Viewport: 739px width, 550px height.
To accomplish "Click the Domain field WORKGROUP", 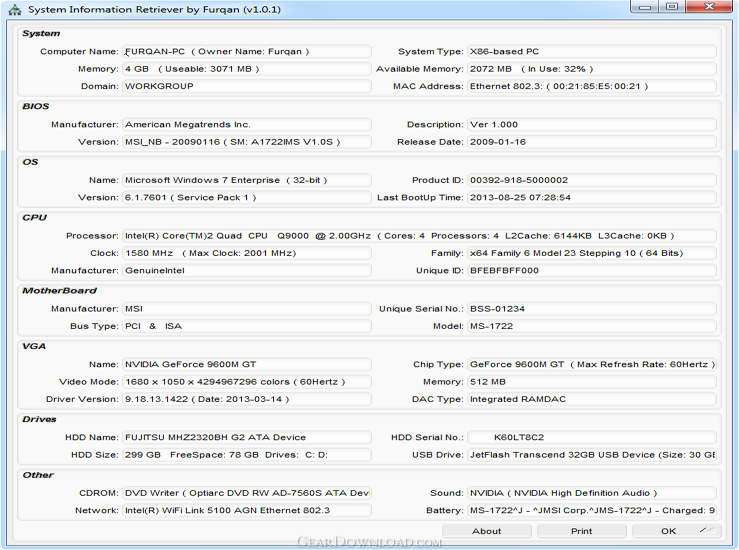I will [247, 86].
